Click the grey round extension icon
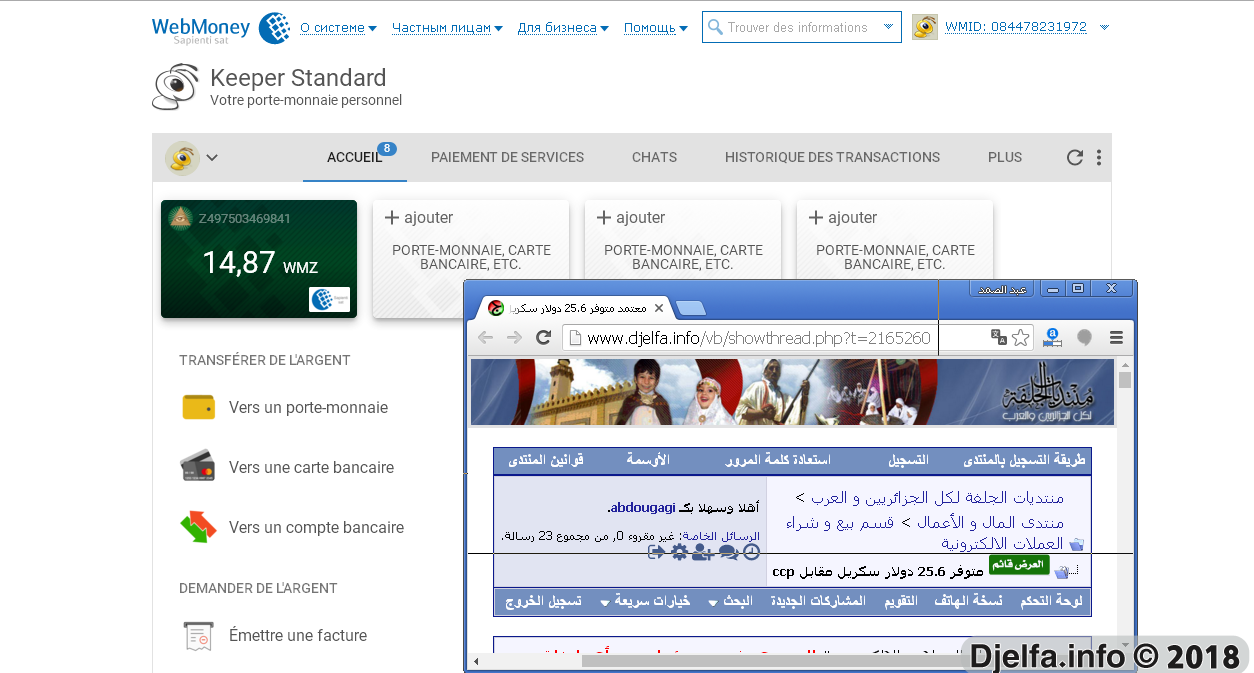Image resolution: width=1254 pixels, height=673 pixels. point(1084,338)
